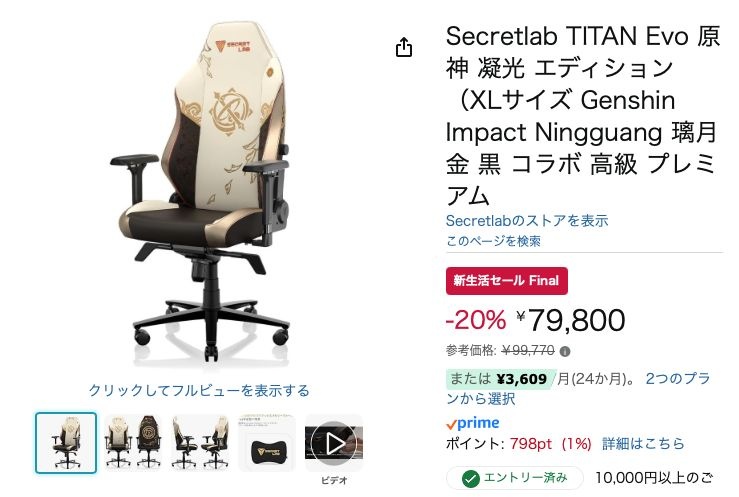Click the 新生活セール Final badge

pyautogui.click(x=507, y=281)
